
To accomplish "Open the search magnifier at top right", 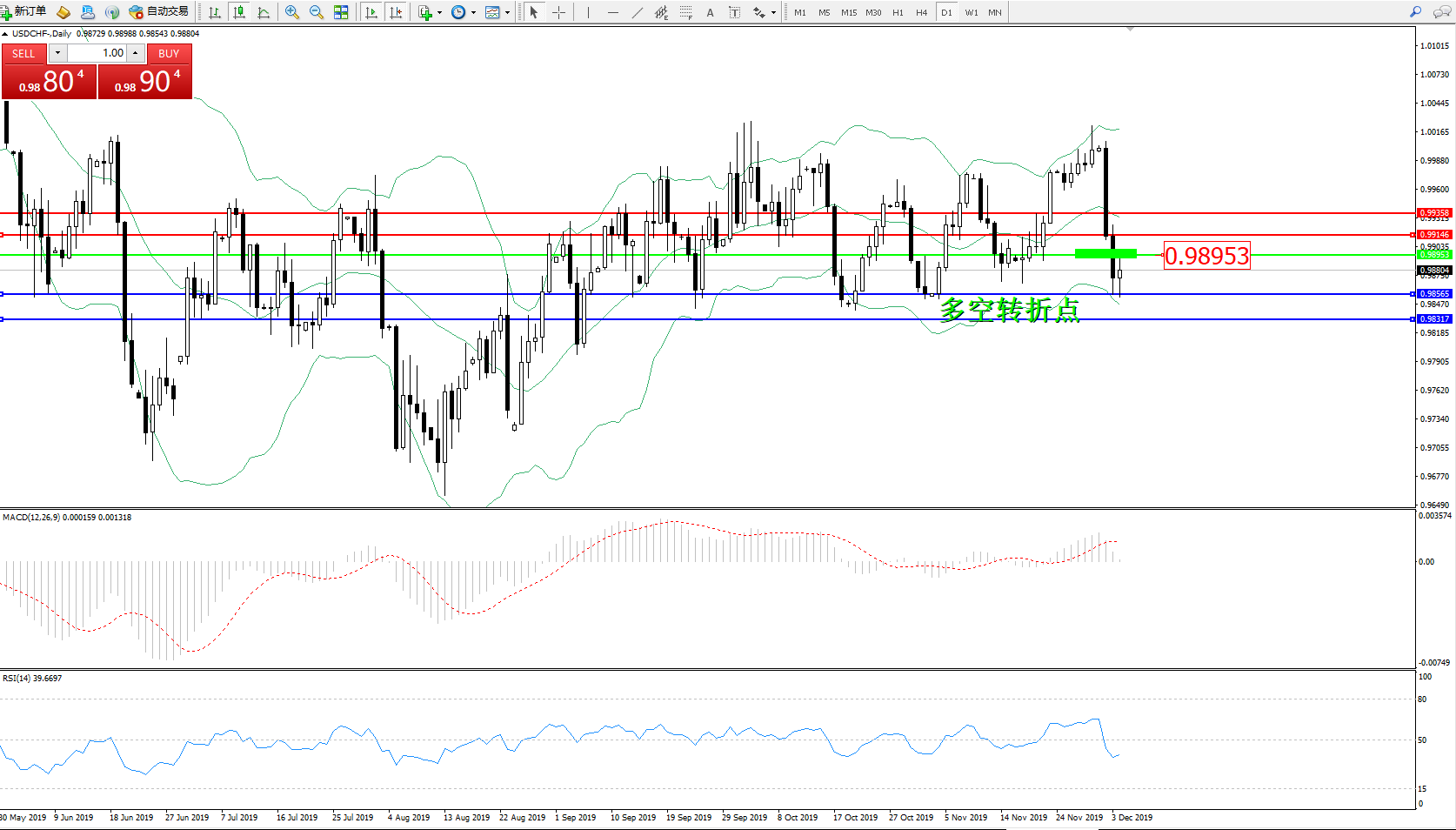I will click(1415, 12).
